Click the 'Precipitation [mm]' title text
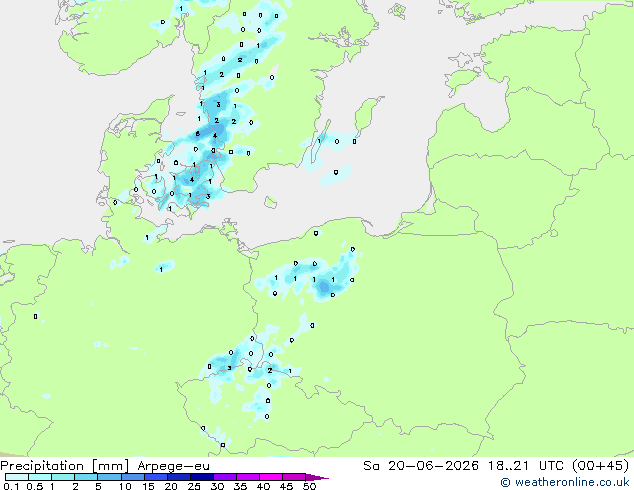Viewport: 634px width, 490px height. tap(64, 466)
